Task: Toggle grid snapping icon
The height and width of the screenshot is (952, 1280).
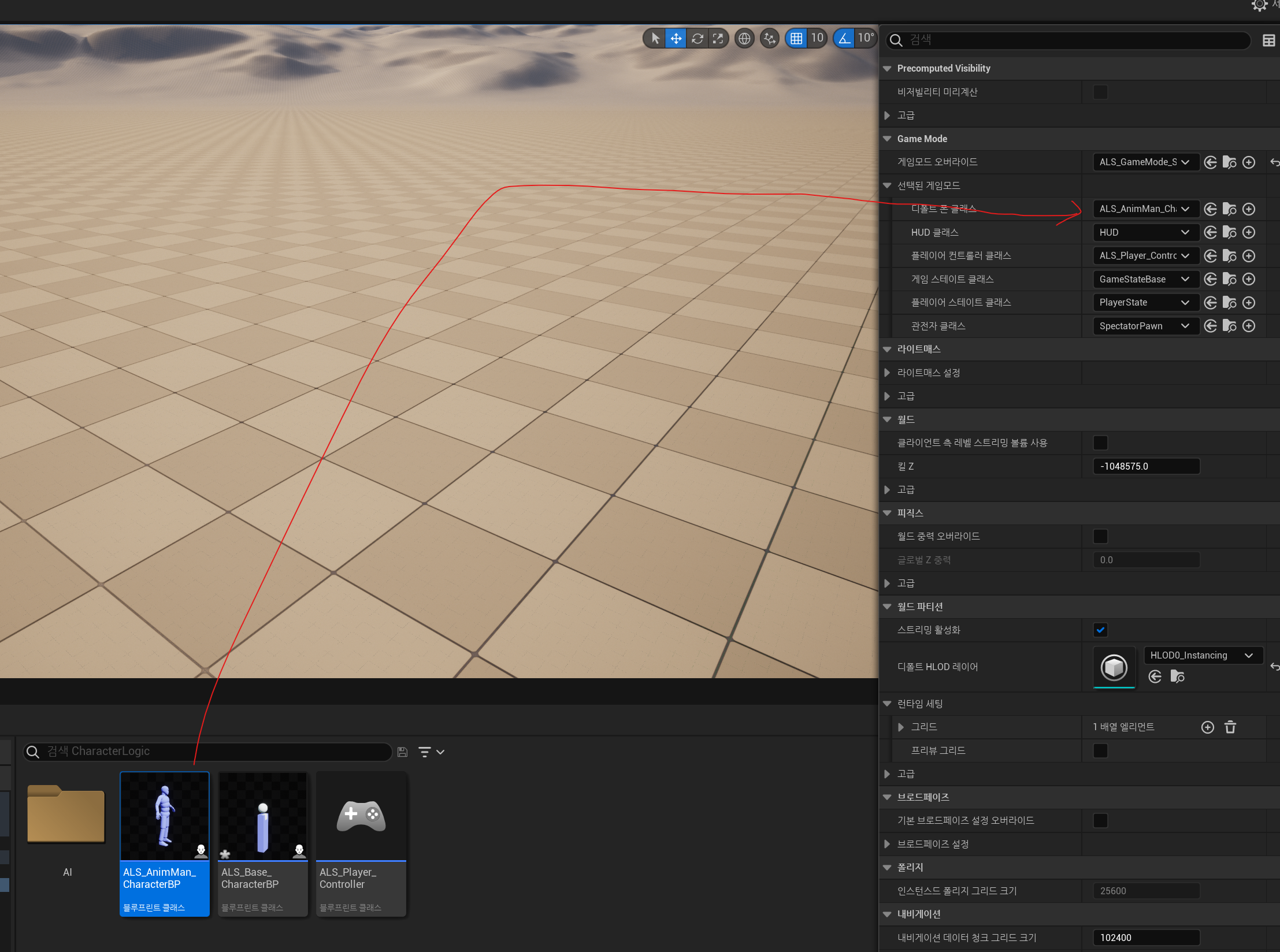Action: point(796,39)
